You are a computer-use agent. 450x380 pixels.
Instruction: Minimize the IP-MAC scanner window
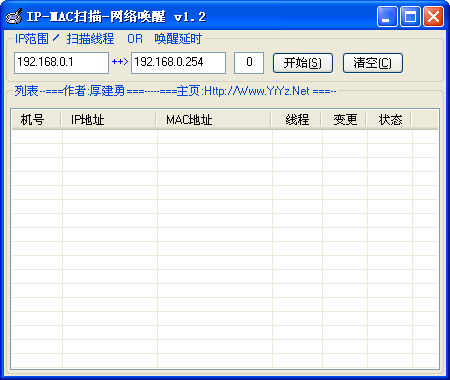(387, 16)
